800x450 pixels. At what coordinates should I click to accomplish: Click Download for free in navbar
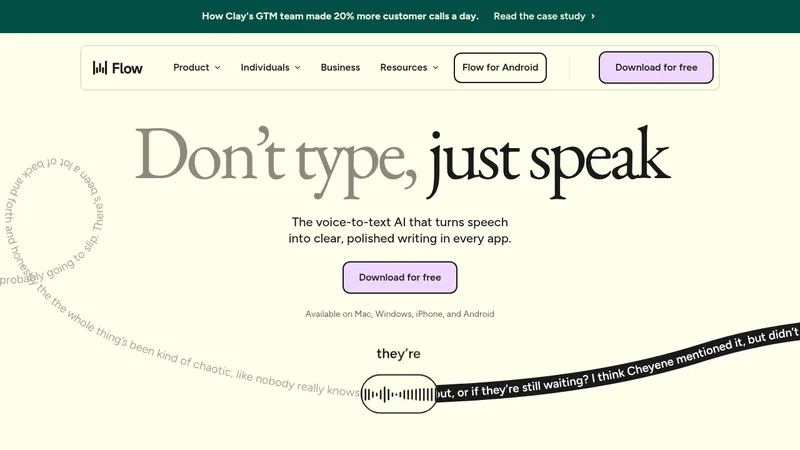pos(656,67)
